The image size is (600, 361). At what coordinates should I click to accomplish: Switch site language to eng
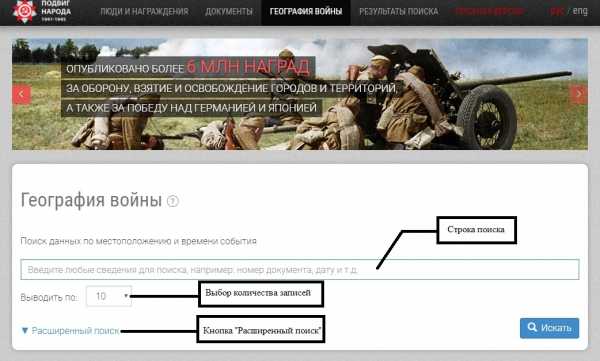(580, 11)
